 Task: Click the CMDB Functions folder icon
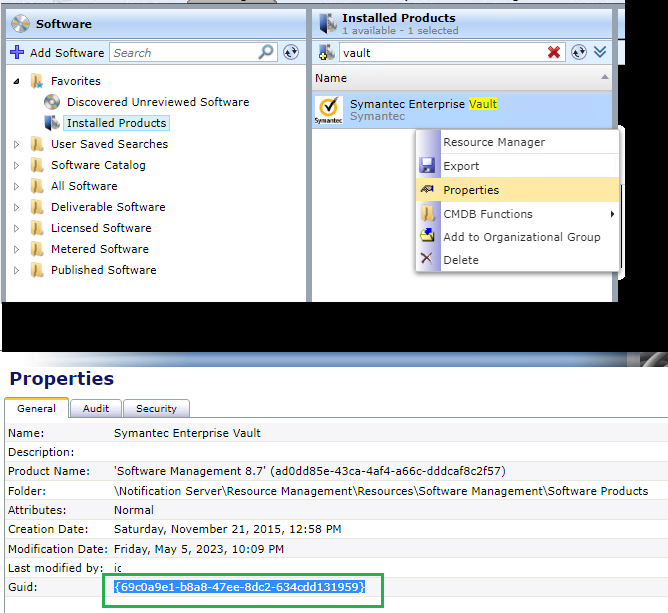427,213
